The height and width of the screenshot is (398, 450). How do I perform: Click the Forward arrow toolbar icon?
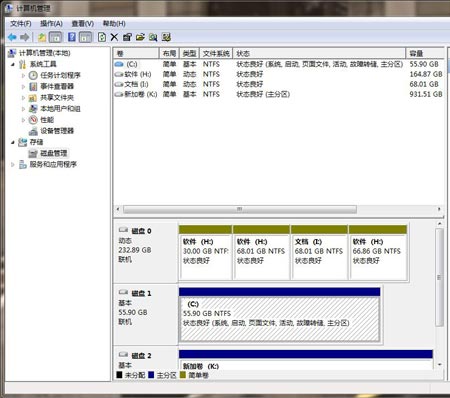coord(25,37)
